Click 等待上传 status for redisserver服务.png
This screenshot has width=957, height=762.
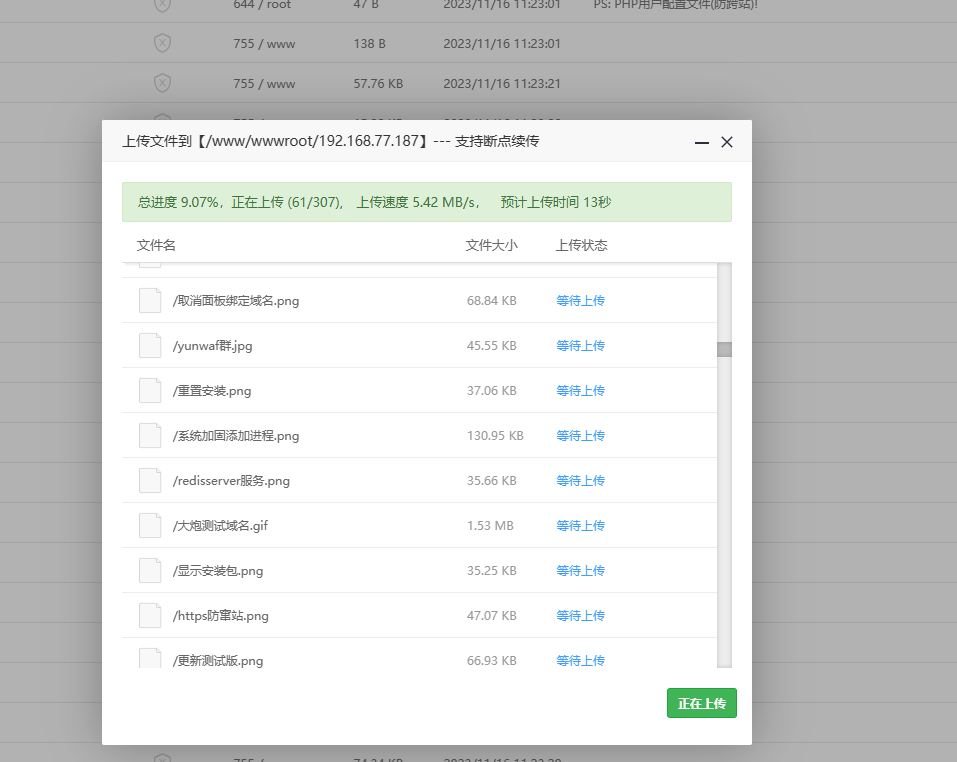click(x=580, y=481)
